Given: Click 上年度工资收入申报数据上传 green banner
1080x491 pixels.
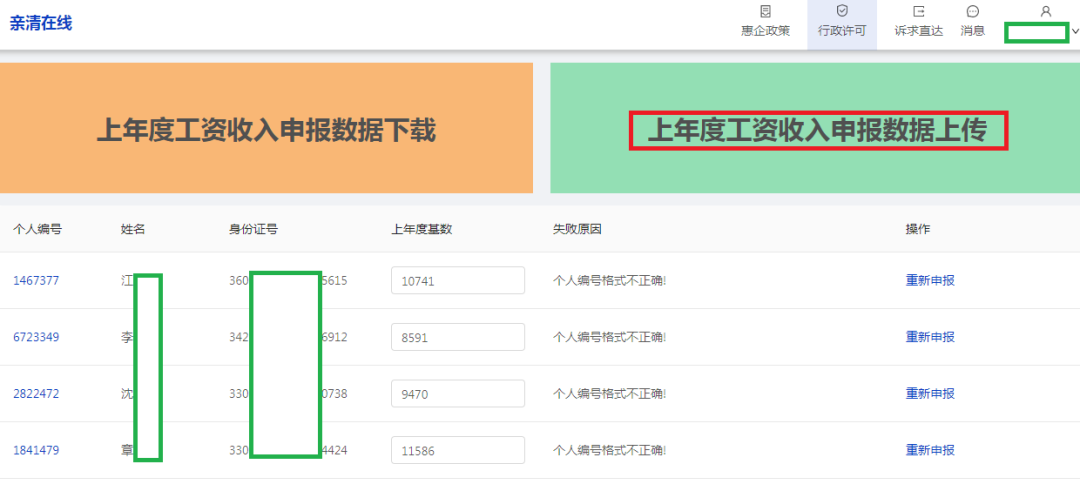Looking at the screenshot, I should point(817,130).
